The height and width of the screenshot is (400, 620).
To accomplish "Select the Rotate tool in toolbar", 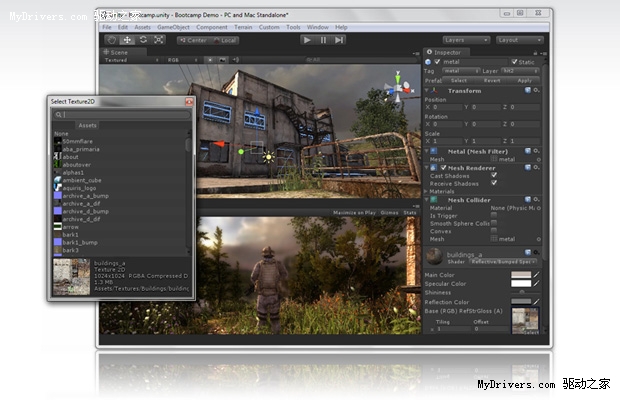I will [x=143, y=40].
